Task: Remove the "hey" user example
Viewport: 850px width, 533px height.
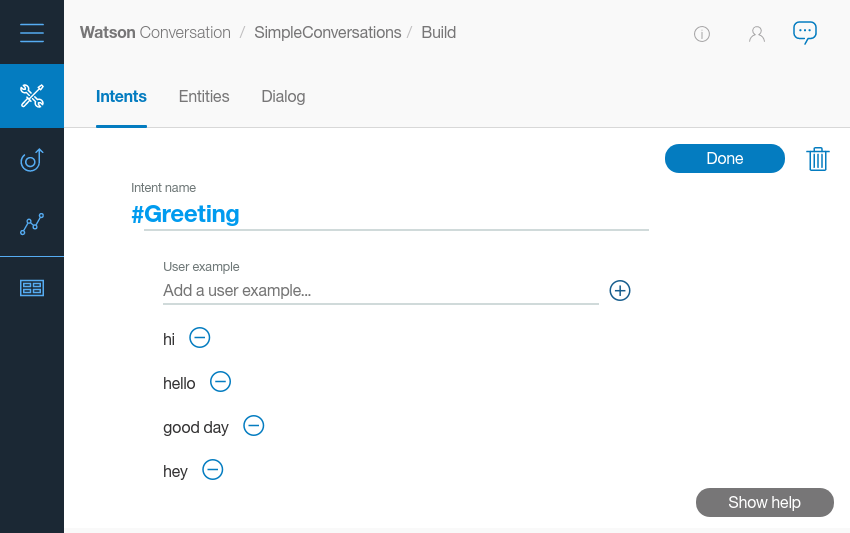Action: pyautogui.click(x=213, y=470)
